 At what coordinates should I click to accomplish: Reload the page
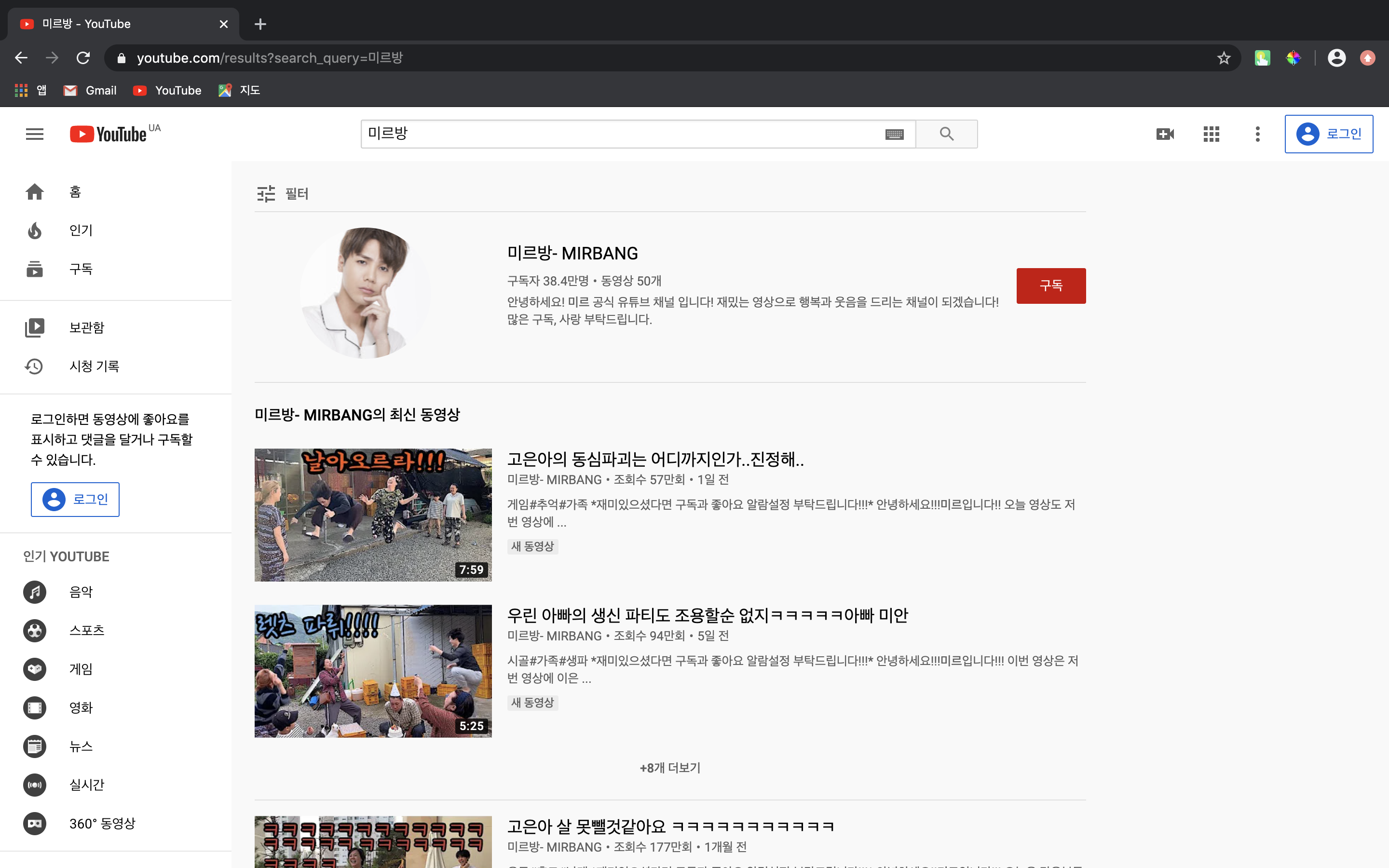(x=83, y=58)
